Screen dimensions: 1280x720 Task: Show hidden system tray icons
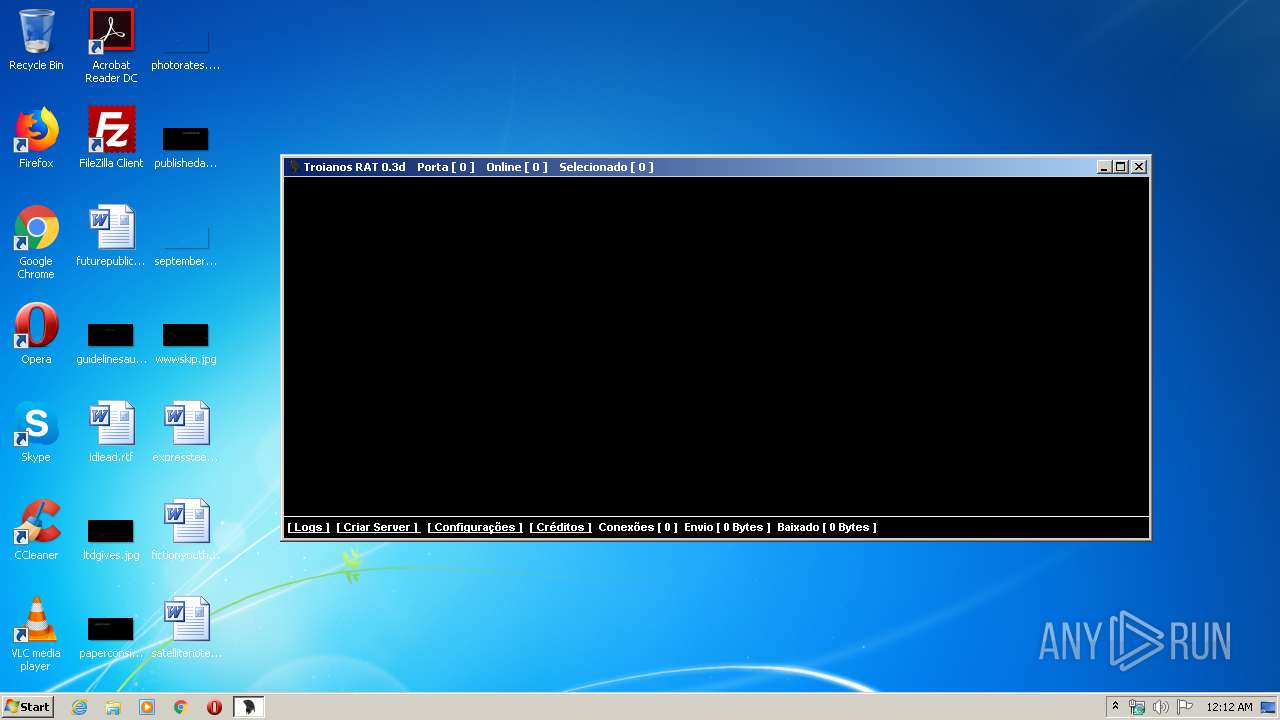click(x=1115, y=707)
